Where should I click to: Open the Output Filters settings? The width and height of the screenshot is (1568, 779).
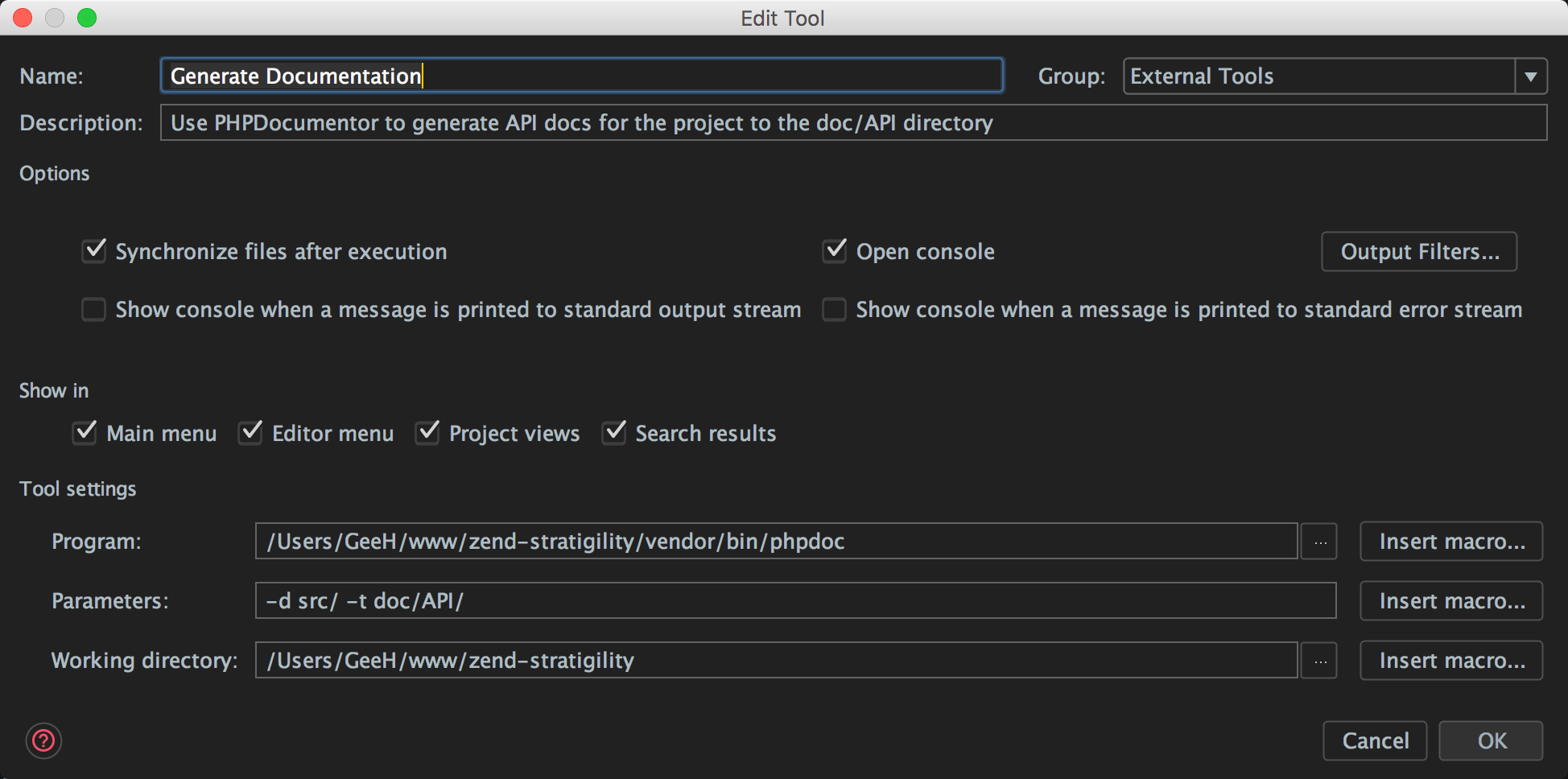tap(1419, 251)
